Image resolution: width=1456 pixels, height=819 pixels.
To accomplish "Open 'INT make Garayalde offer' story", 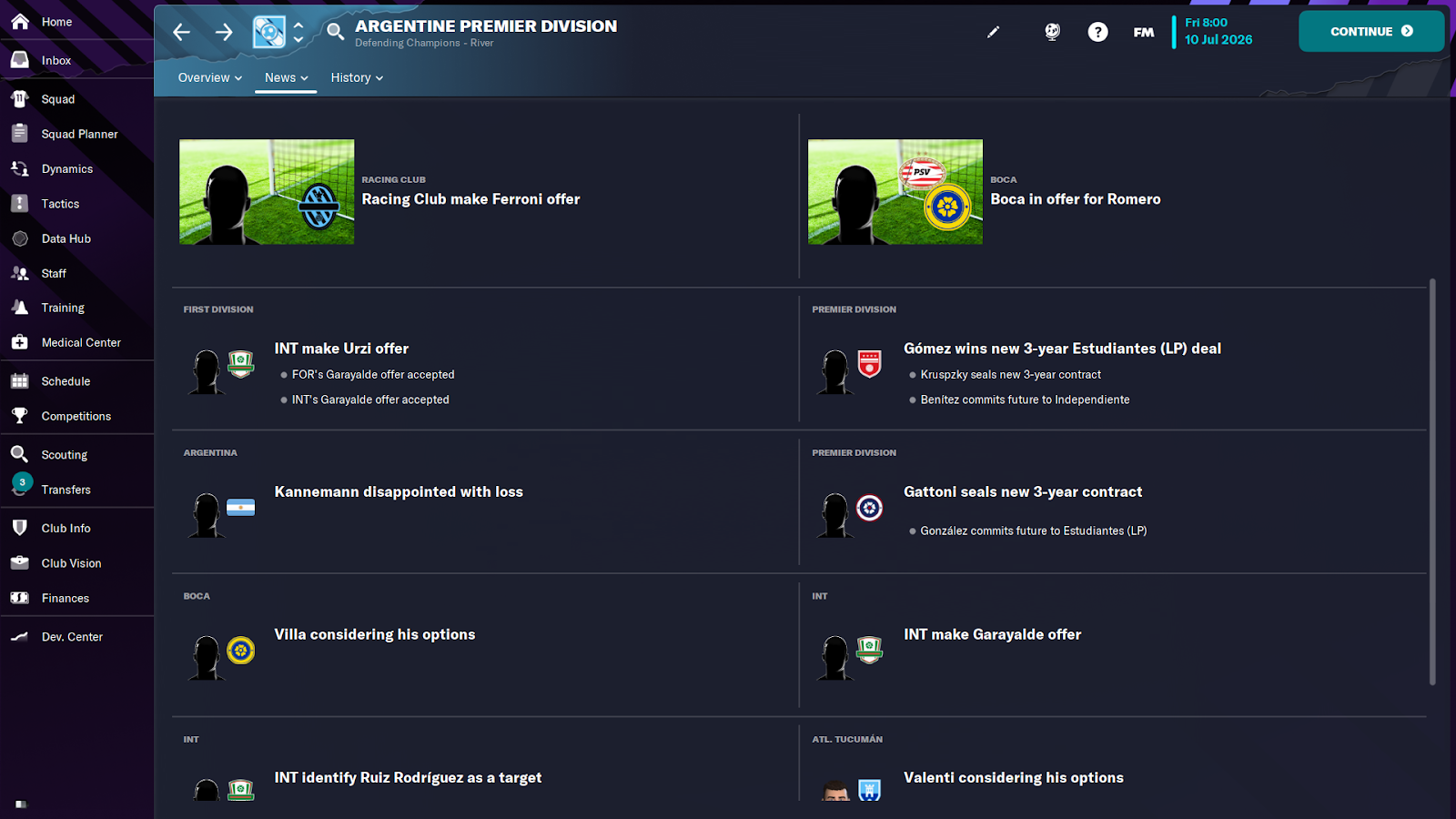I will [x=993, y=634].
